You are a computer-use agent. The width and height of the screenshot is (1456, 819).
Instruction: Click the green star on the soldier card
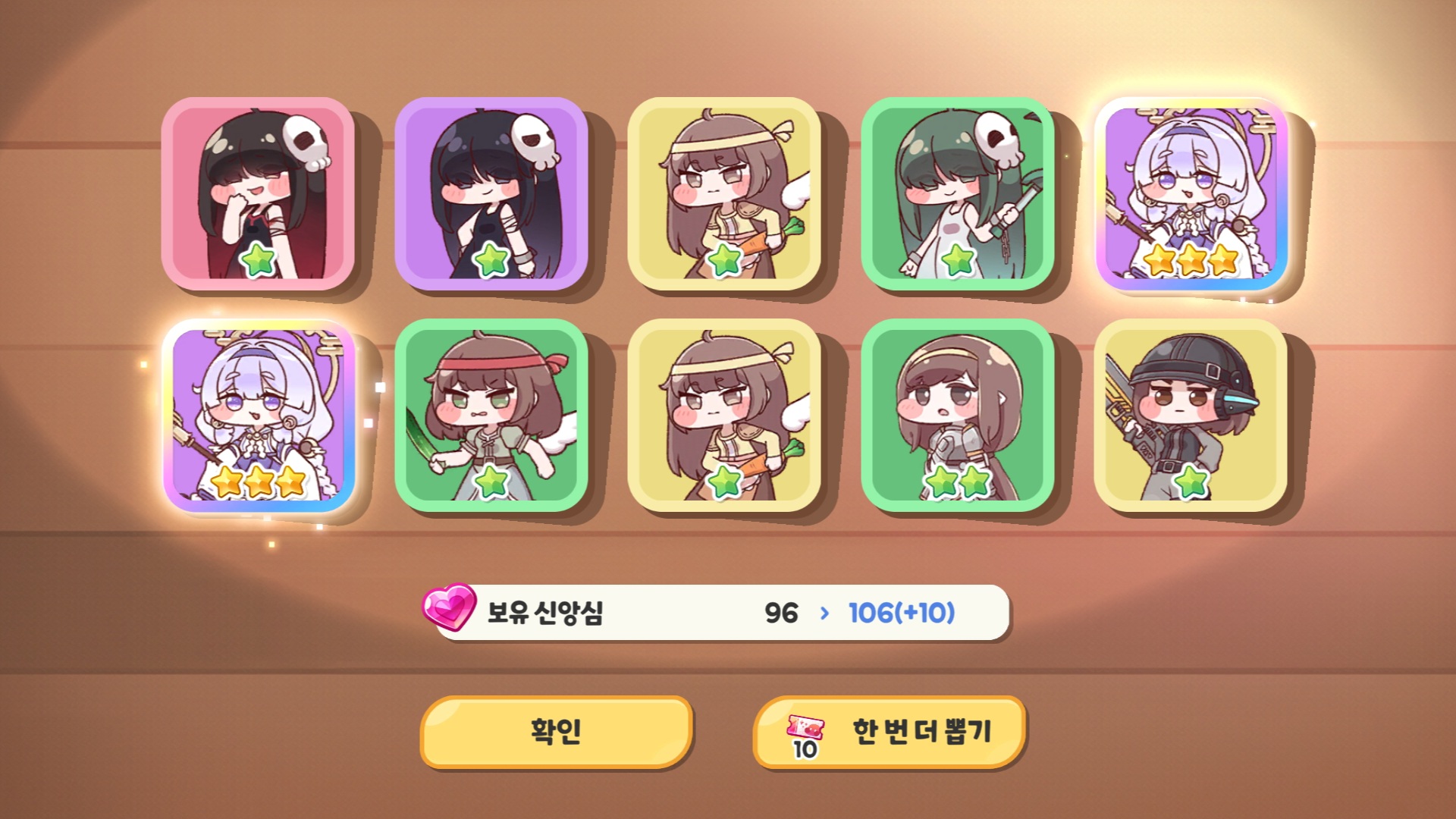[x=1191, y=481]
